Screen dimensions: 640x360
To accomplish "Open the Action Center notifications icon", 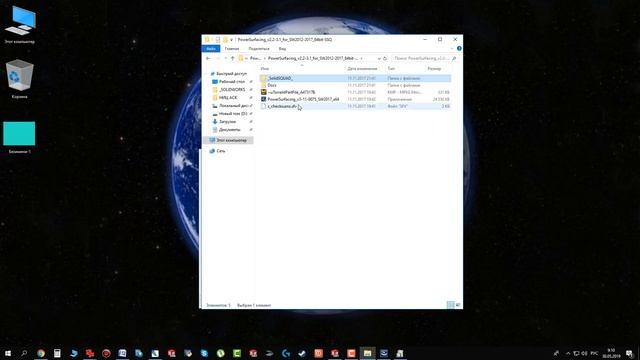I will (629, 353).
